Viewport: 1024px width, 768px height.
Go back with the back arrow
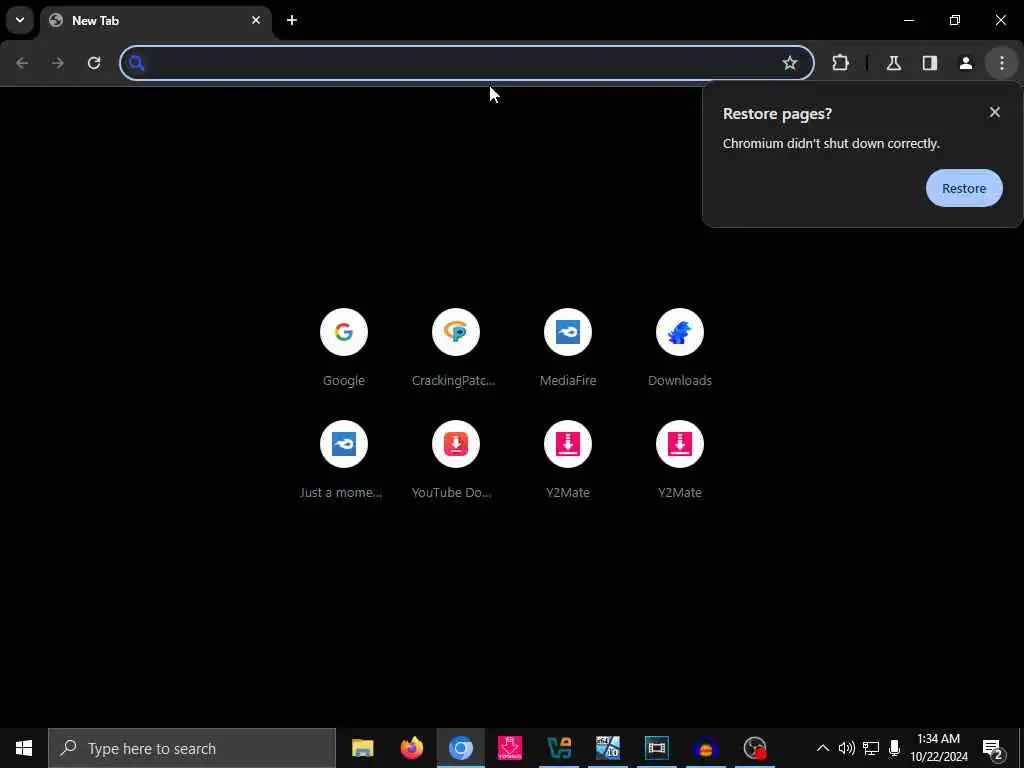pos(22,63)
